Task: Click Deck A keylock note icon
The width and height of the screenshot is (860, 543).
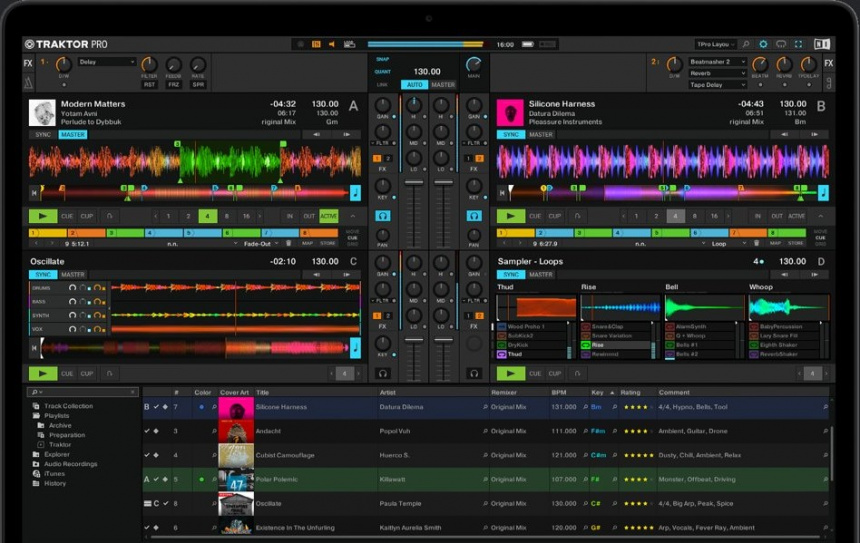Action: pyautogui.click(x=355, y=193)
